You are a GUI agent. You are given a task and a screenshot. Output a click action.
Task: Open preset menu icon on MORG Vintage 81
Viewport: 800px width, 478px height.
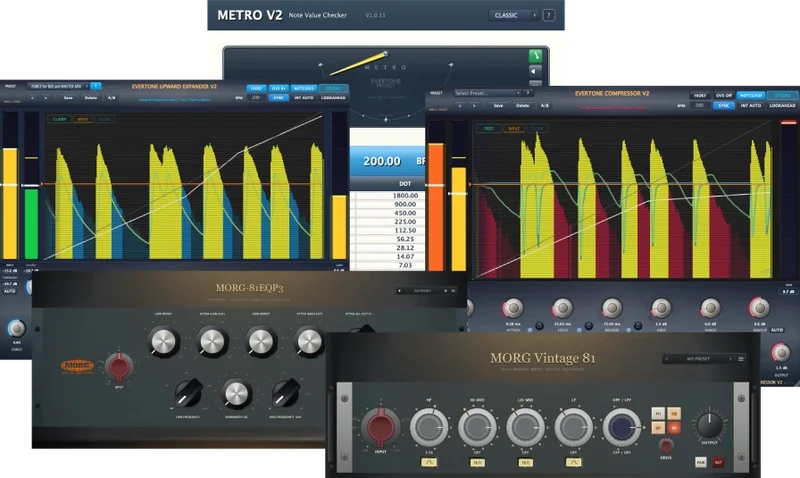point(741,359)
